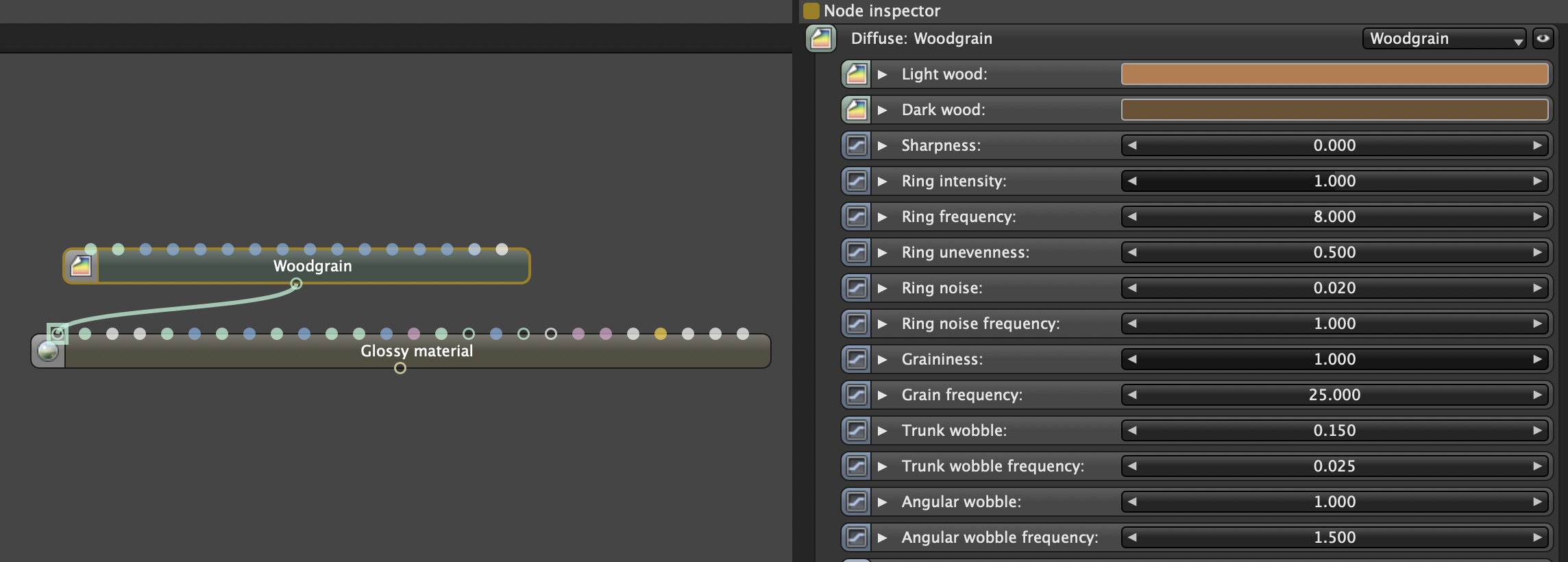
Task: Open the Woodgrain node type dropdown
Action: coord(1444,38)
